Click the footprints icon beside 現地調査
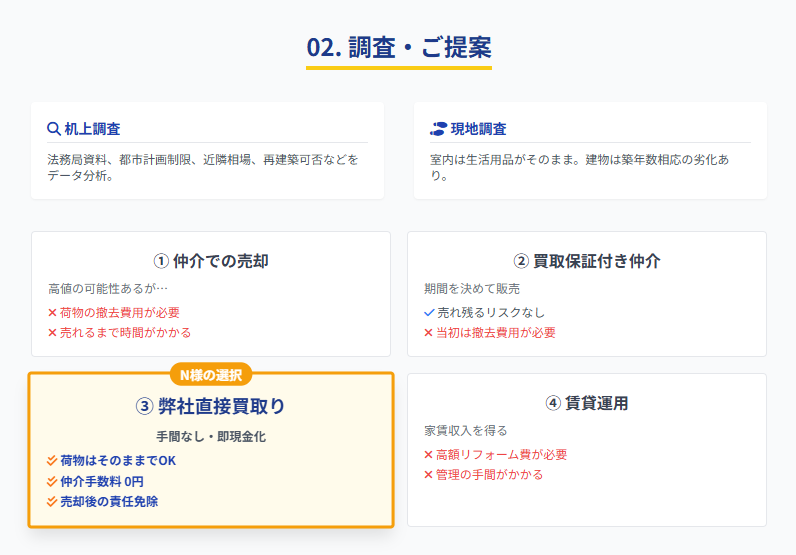The width and height of the screenshot is (796, 555). pos(438,129)
